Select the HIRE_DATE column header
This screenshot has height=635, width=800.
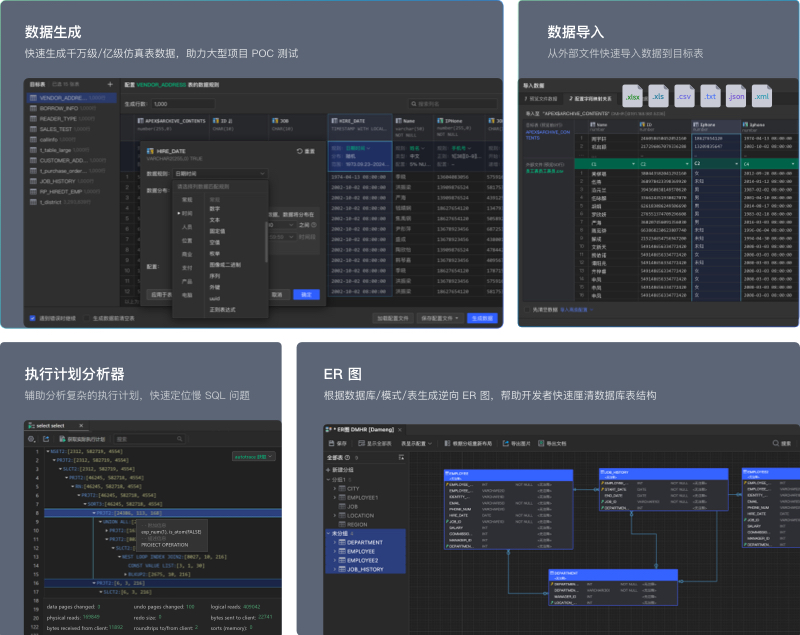pyautogui.click(x=360, y=125)
